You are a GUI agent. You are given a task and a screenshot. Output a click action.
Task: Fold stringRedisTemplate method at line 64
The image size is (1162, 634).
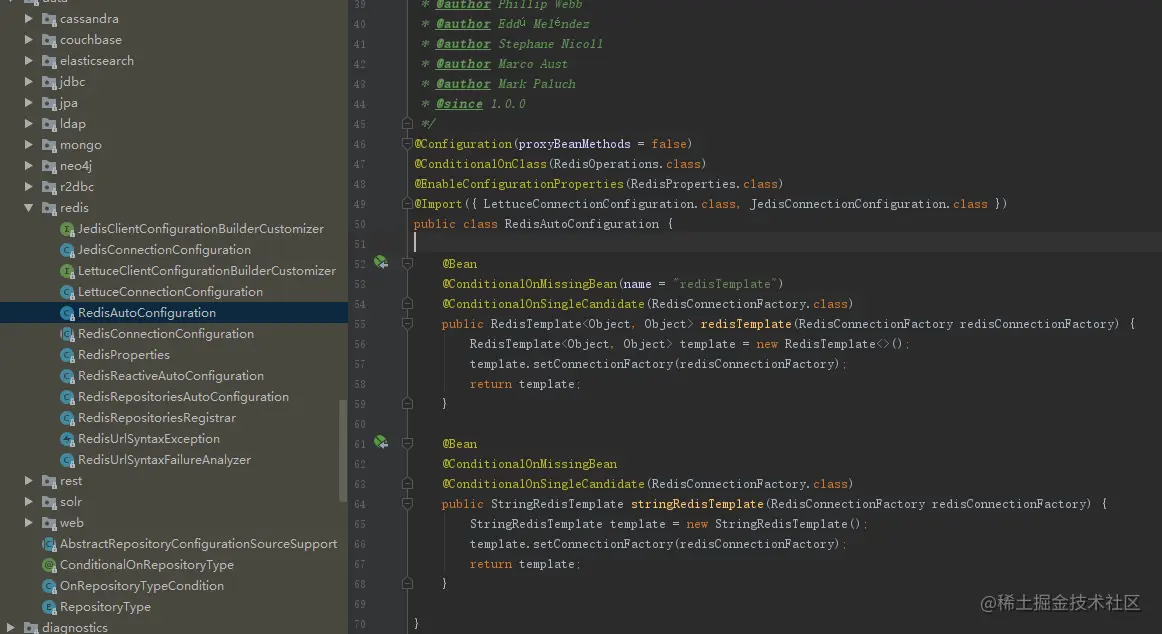tap(407, 504)
